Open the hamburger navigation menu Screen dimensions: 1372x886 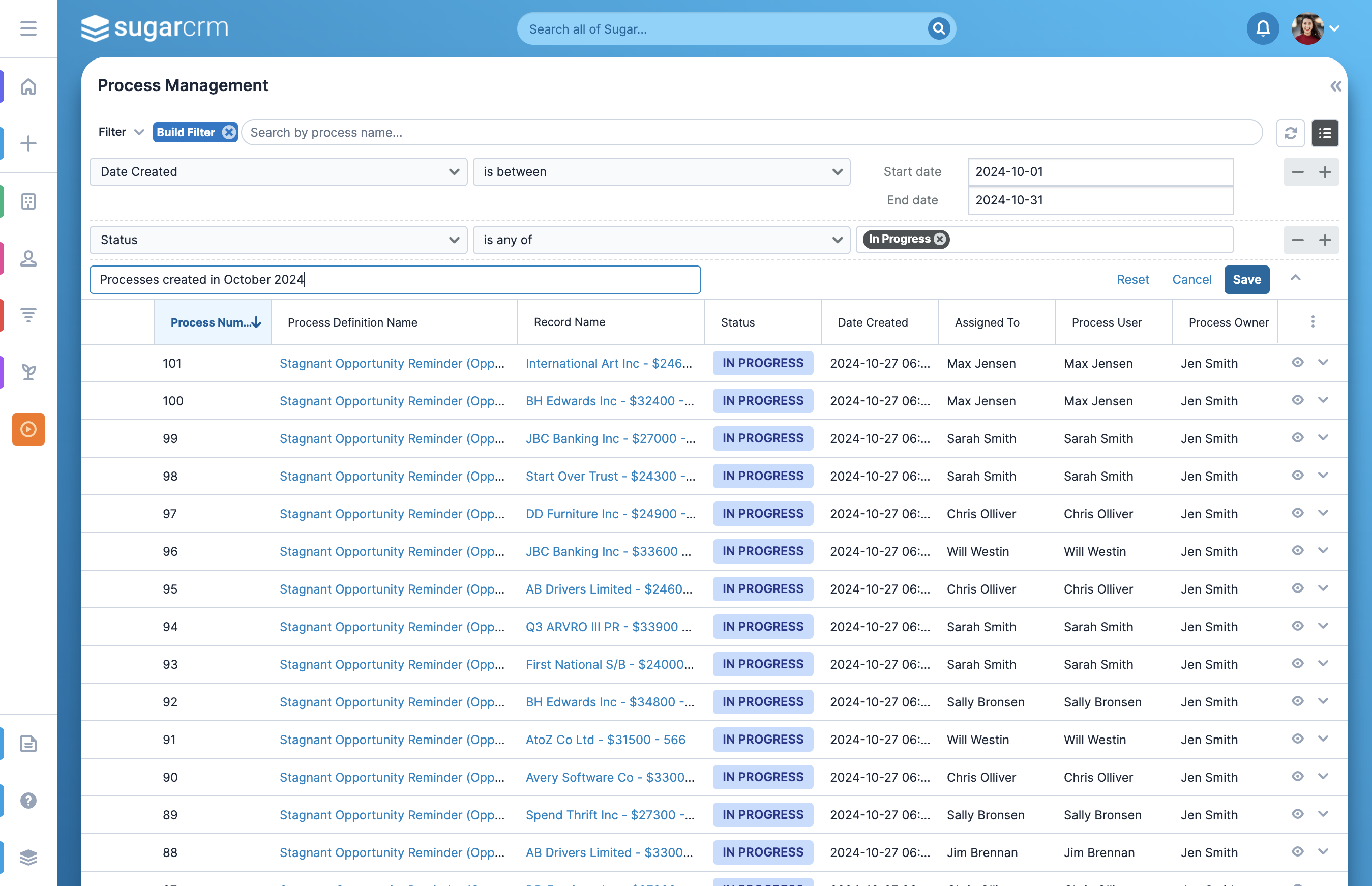click(x=28, y=28)
